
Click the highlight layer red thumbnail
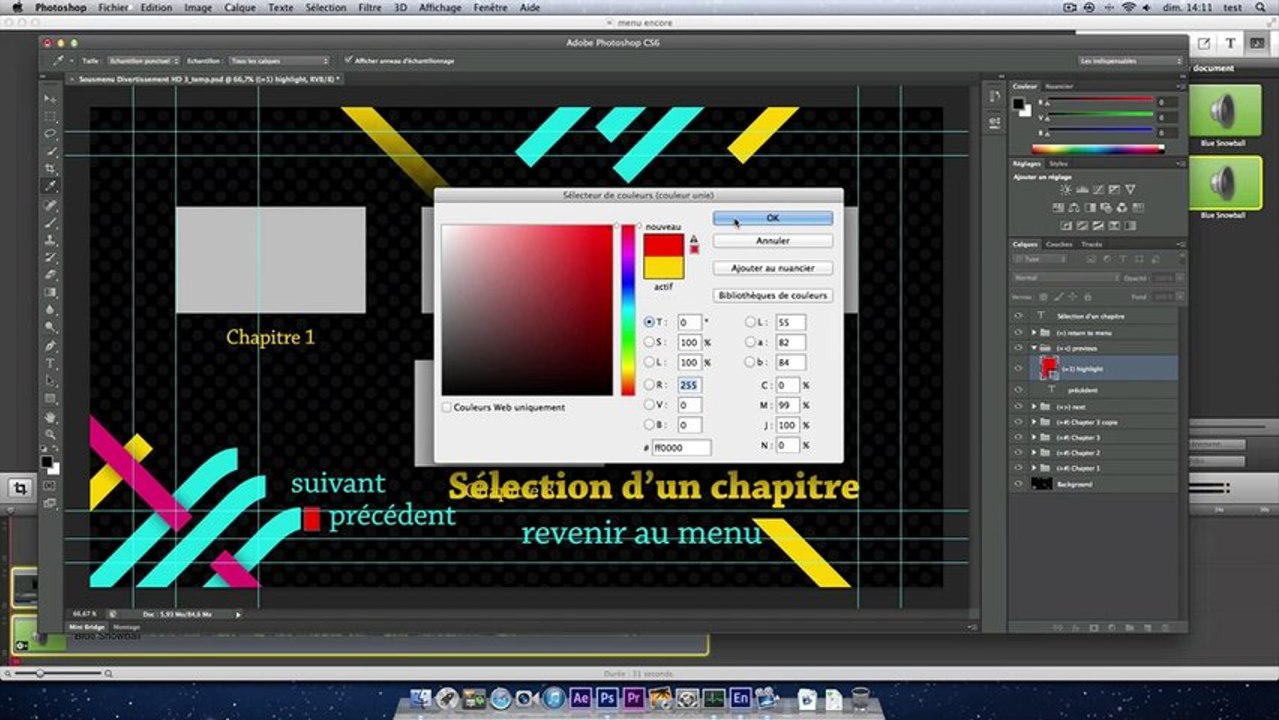1048,367
